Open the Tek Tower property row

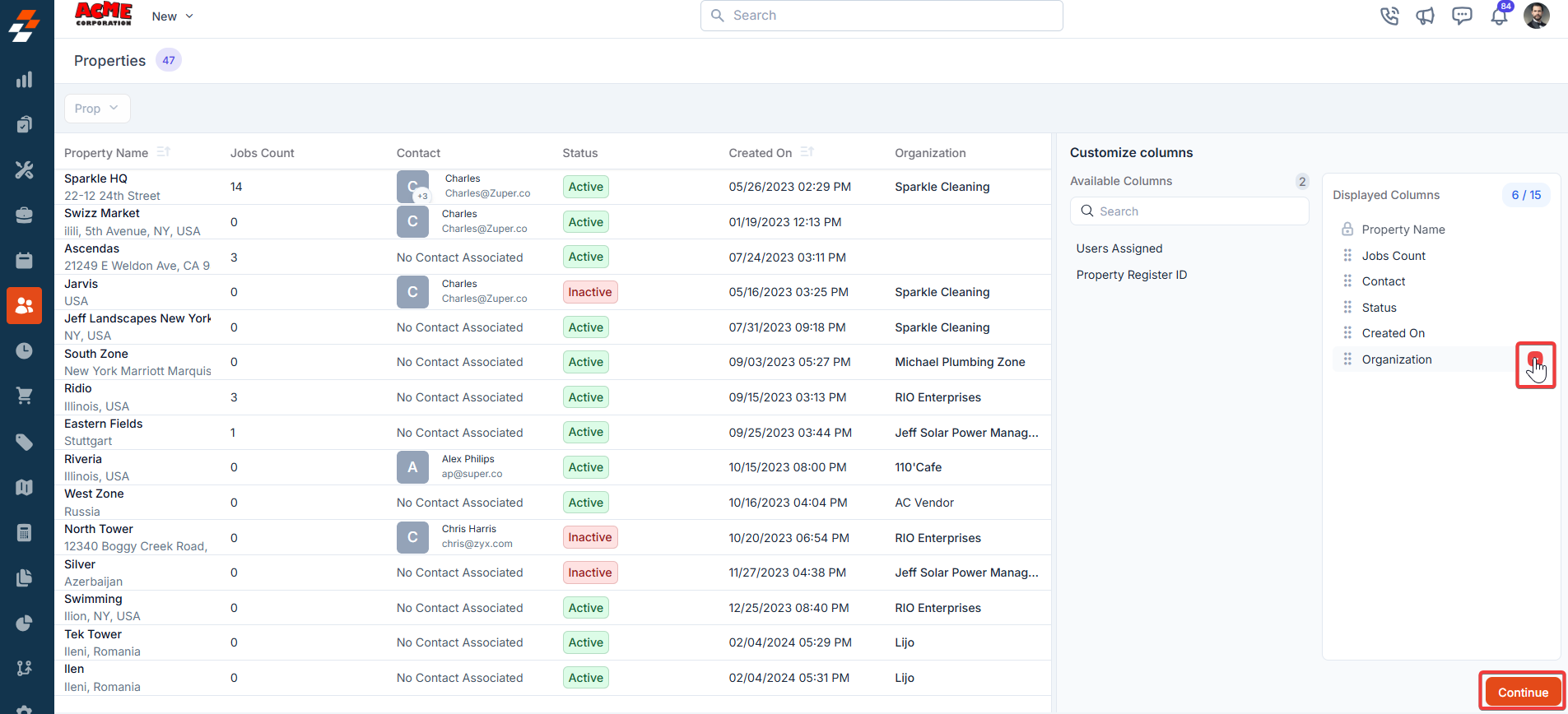pyautogui.click(x=552, y=642)
